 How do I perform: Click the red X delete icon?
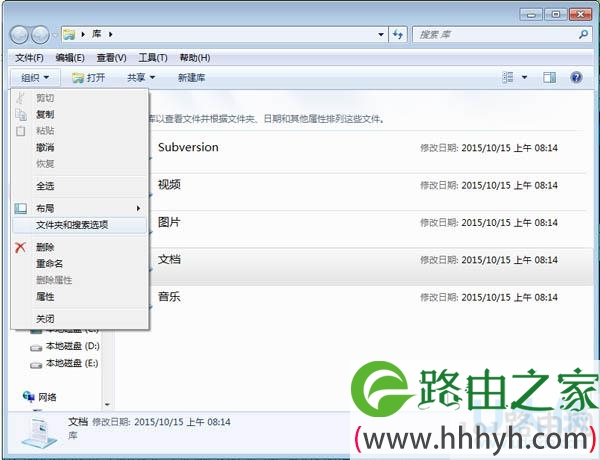point(20,247)
